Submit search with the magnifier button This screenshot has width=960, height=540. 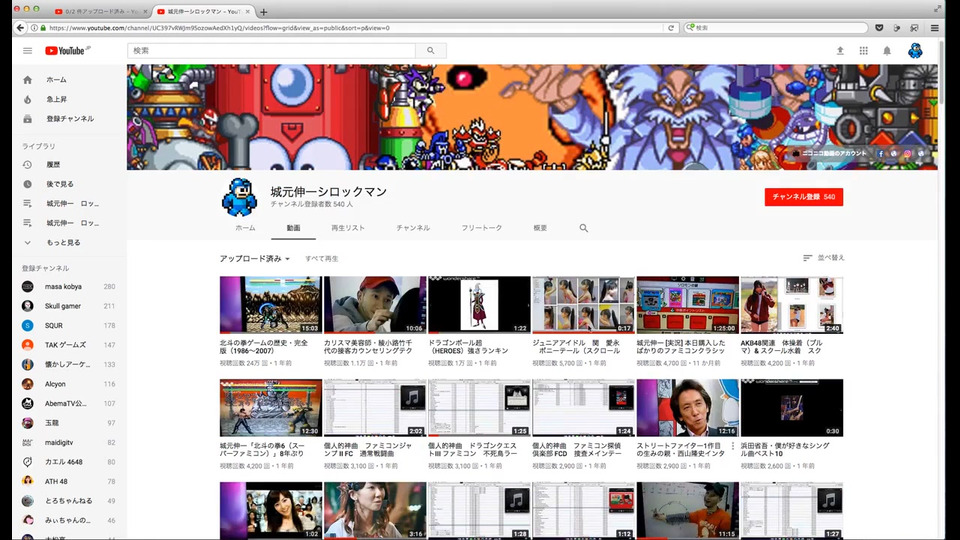(x=430, y=51)
